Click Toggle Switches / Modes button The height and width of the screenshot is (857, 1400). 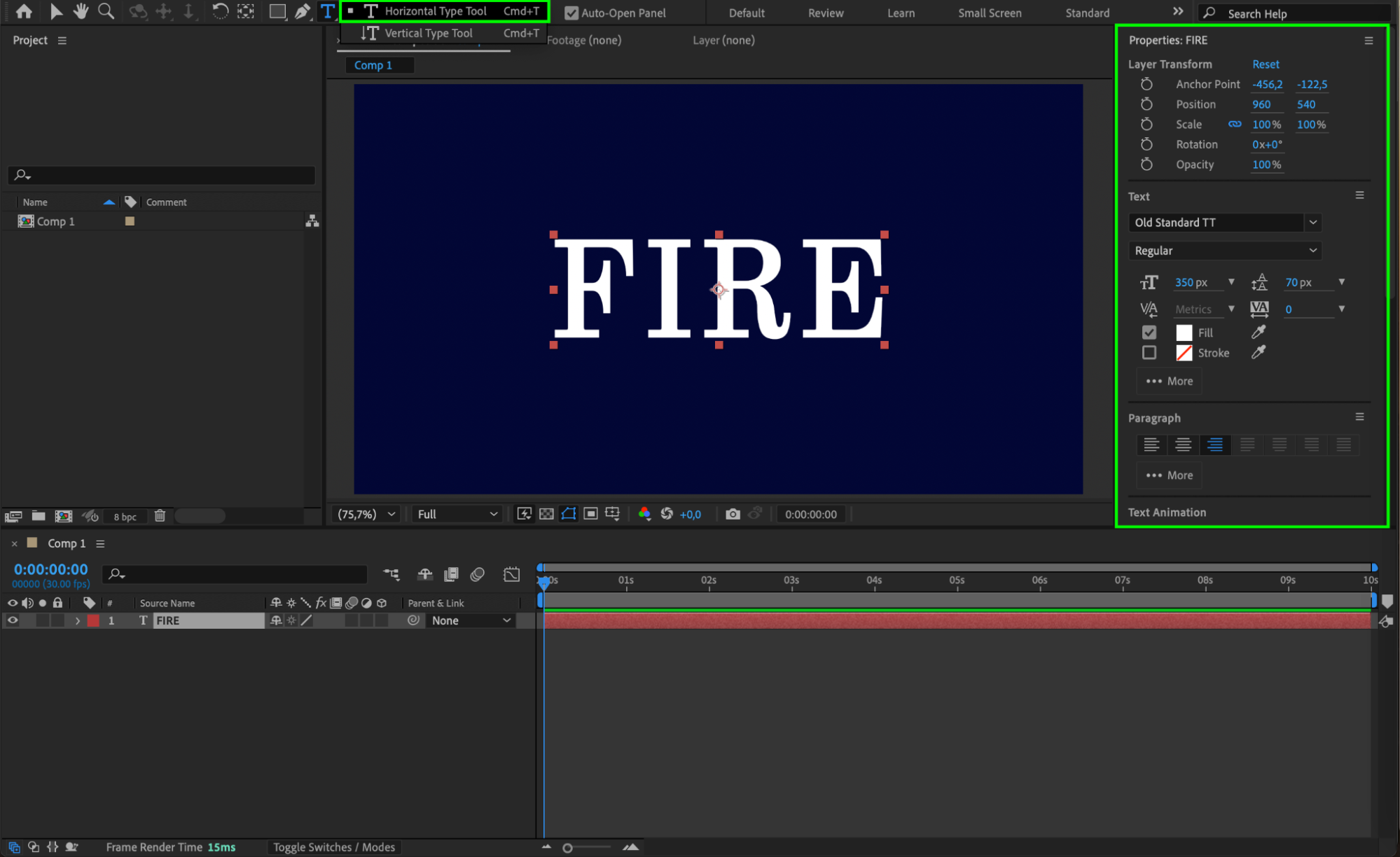(334, 847)
